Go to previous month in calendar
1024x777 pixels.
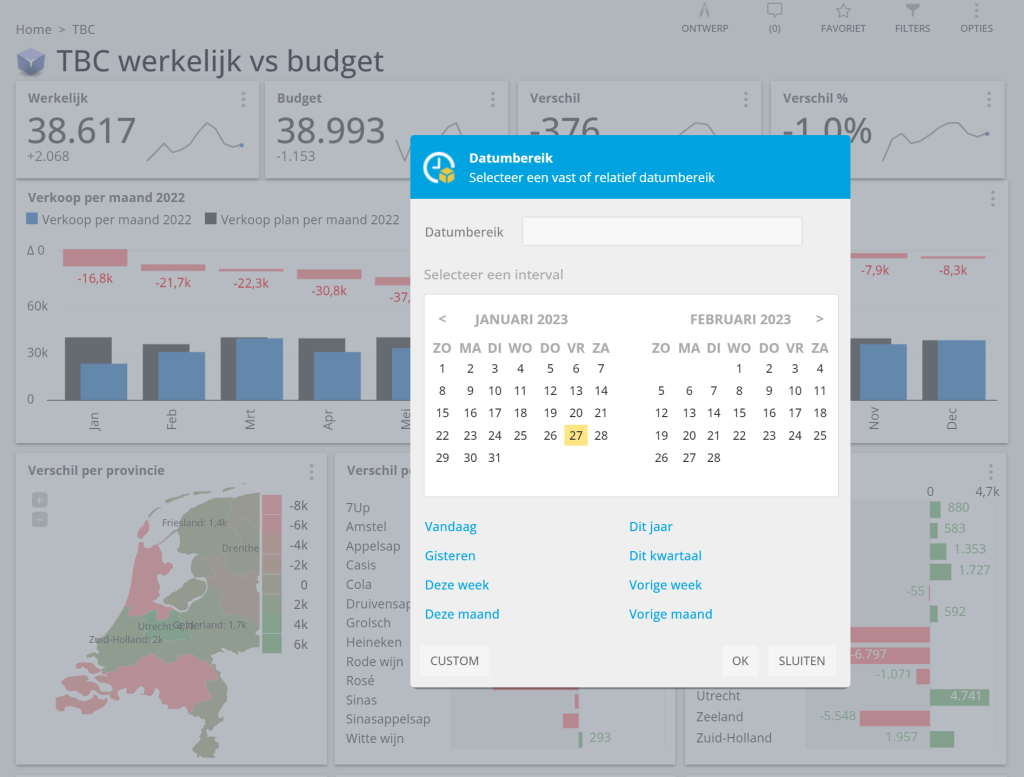[x=442, y=319]
